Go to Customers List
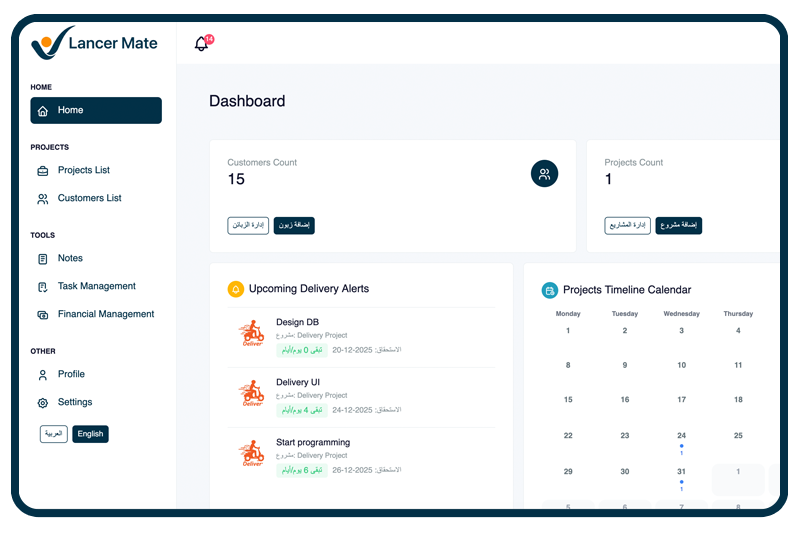The image size is (800, 533). click(89, 198)
